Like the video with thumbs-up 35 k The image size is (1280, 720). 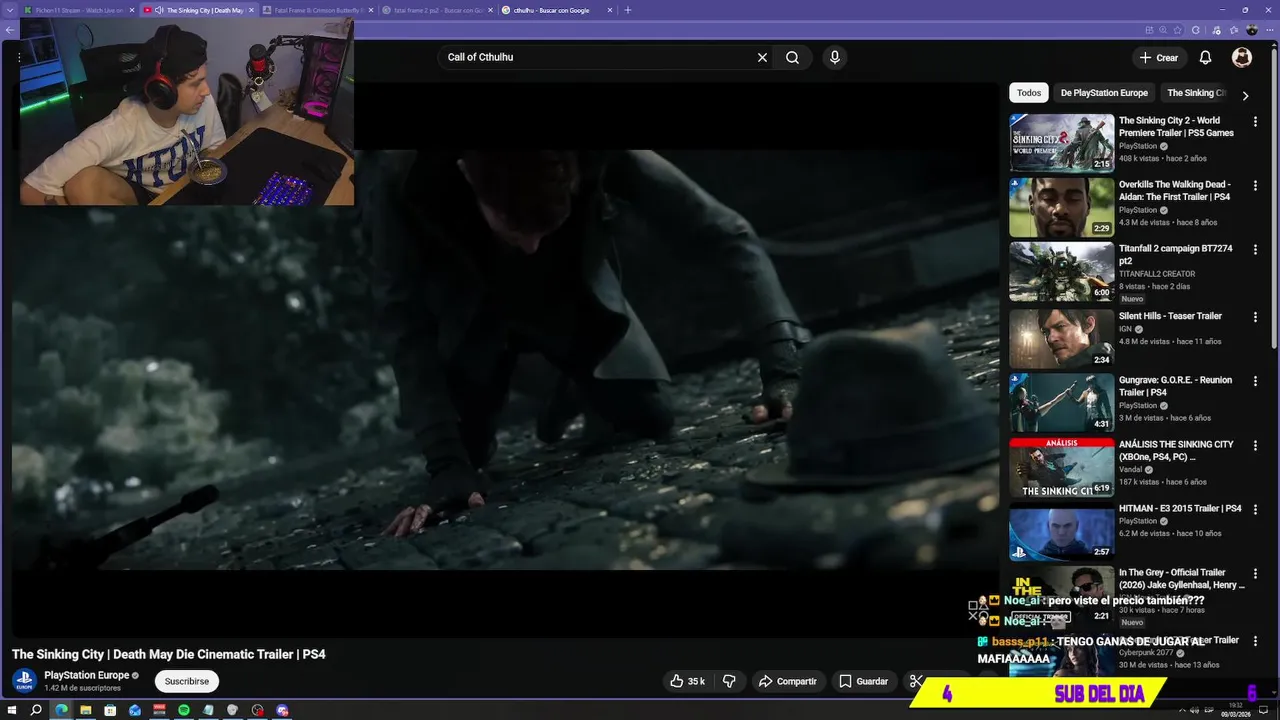(687, 681)
